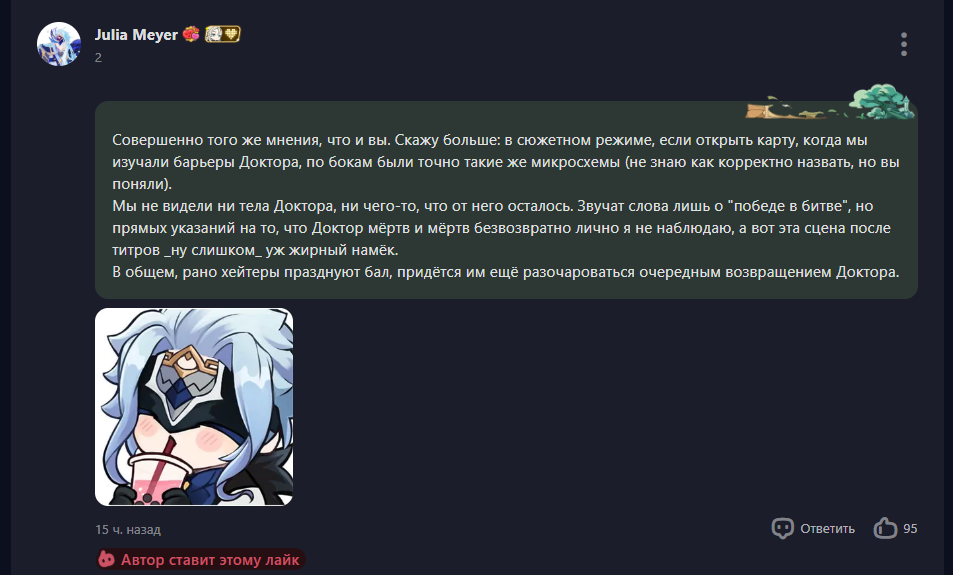Click the 'Ответить' reply text

827,529
